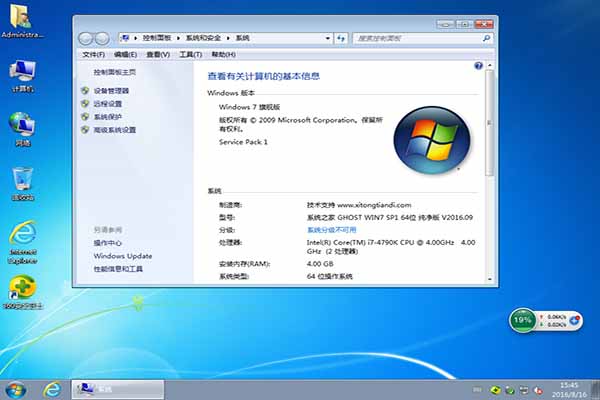Expand the arrow after the computer icon

coord(135,38)
